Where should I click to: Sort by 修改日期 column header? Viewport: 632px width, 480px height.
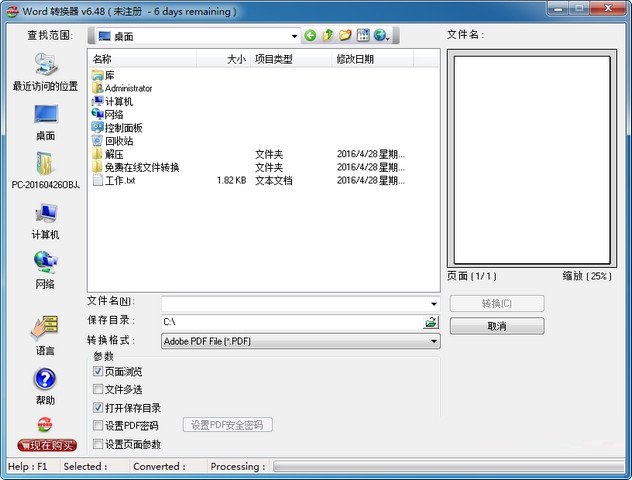[373, 59]
